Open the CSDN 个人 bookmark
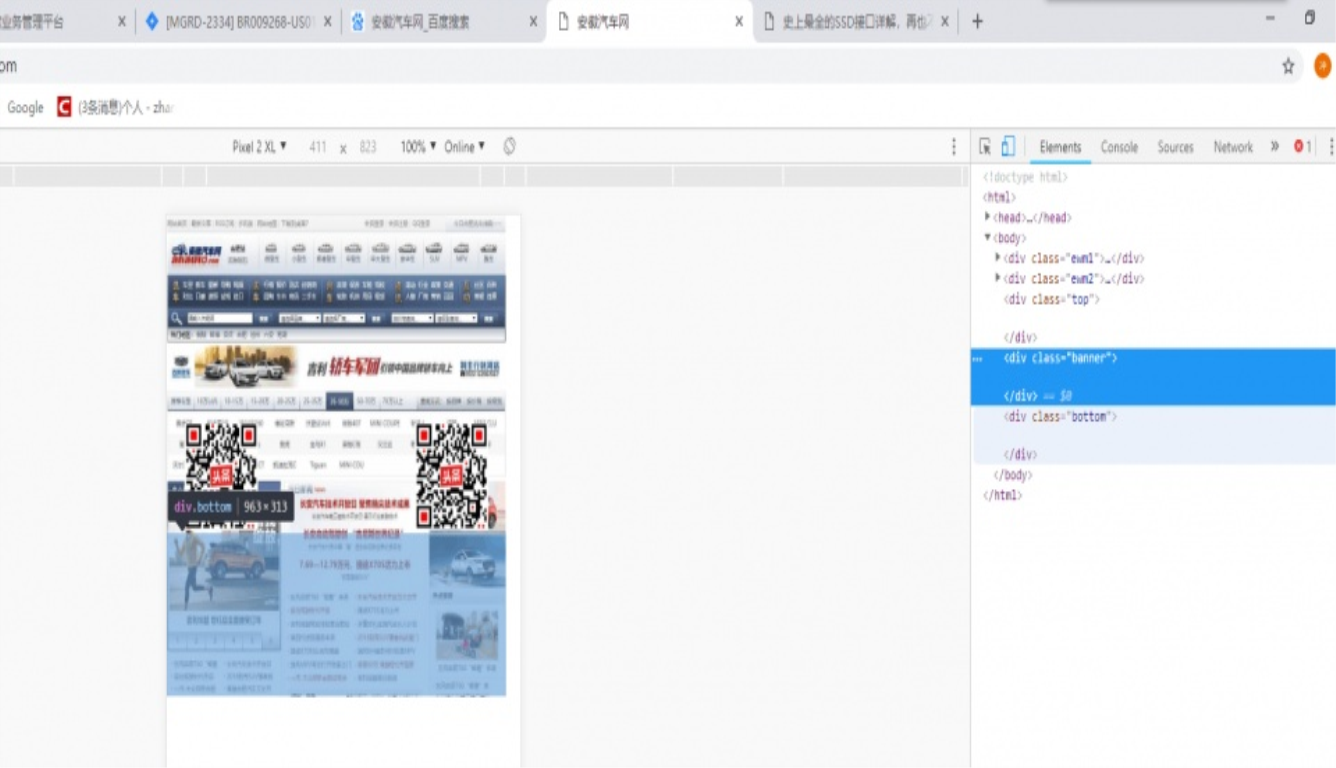The height and width of the screenshot is (768, 1336). click(x=115, y=107)
